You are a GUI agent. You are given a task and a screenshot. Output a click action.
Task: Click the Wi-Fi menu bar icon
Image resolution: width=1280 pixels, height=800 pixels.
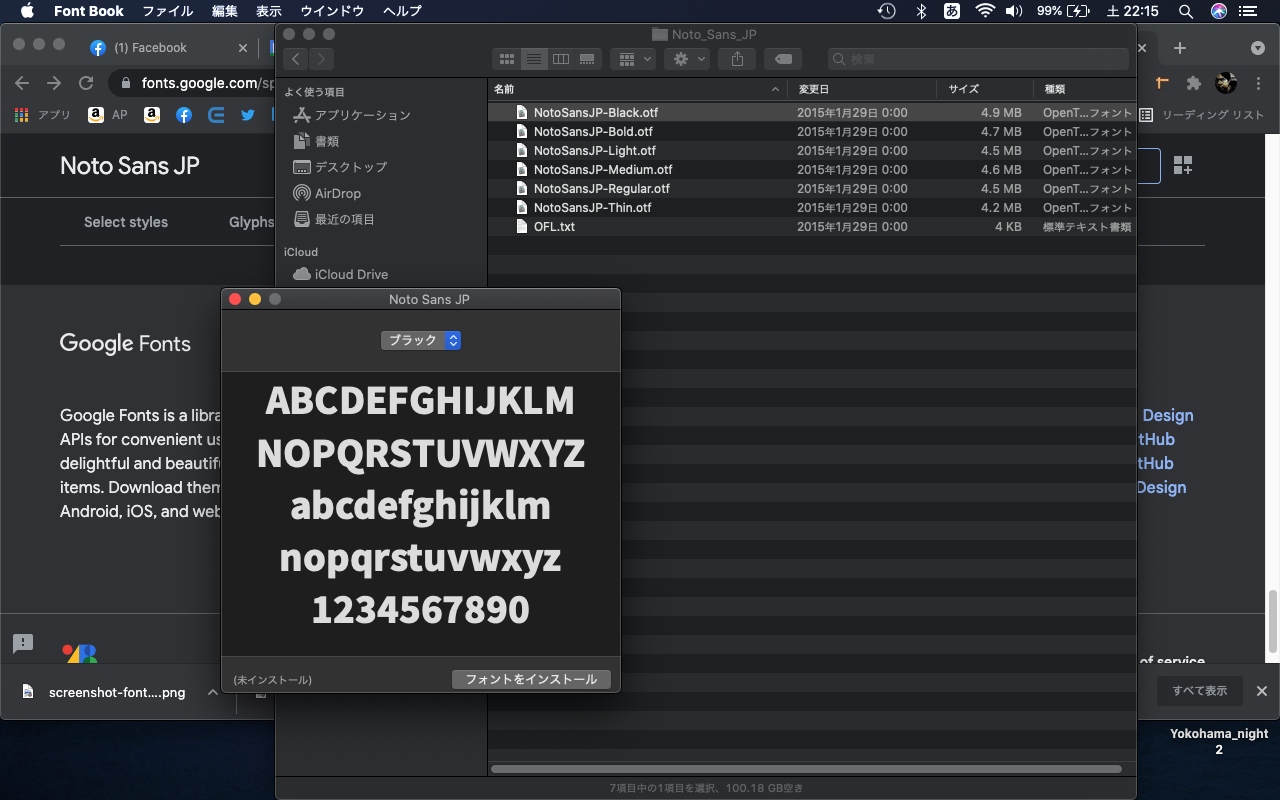pos(985,11)
